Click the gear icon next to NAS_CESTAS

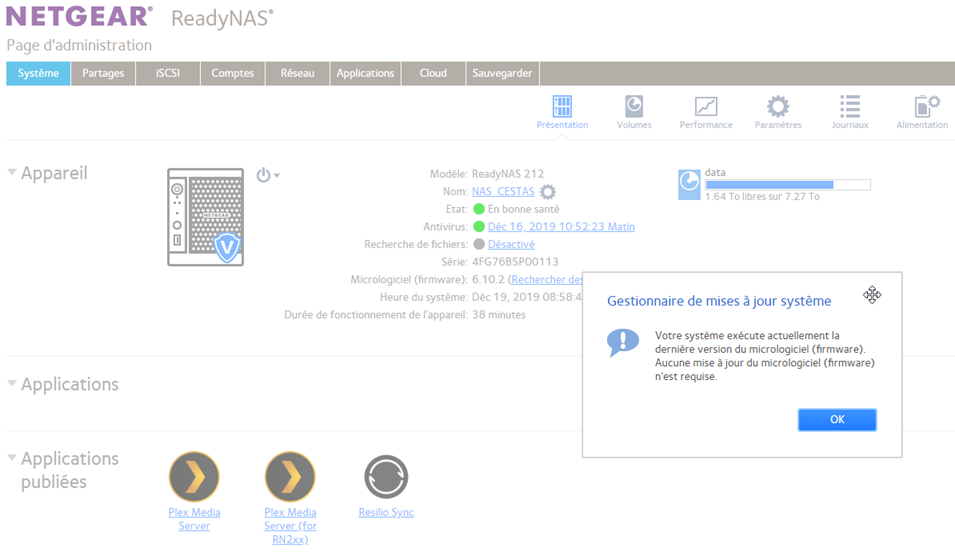(x=548, y=192)
